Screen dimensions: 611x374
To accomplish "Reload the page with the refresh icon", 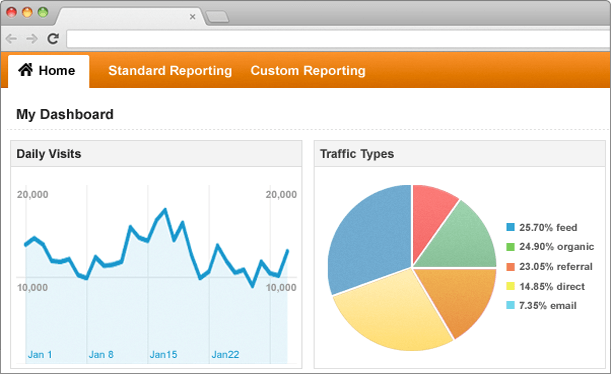I will [x=53, y=39].
